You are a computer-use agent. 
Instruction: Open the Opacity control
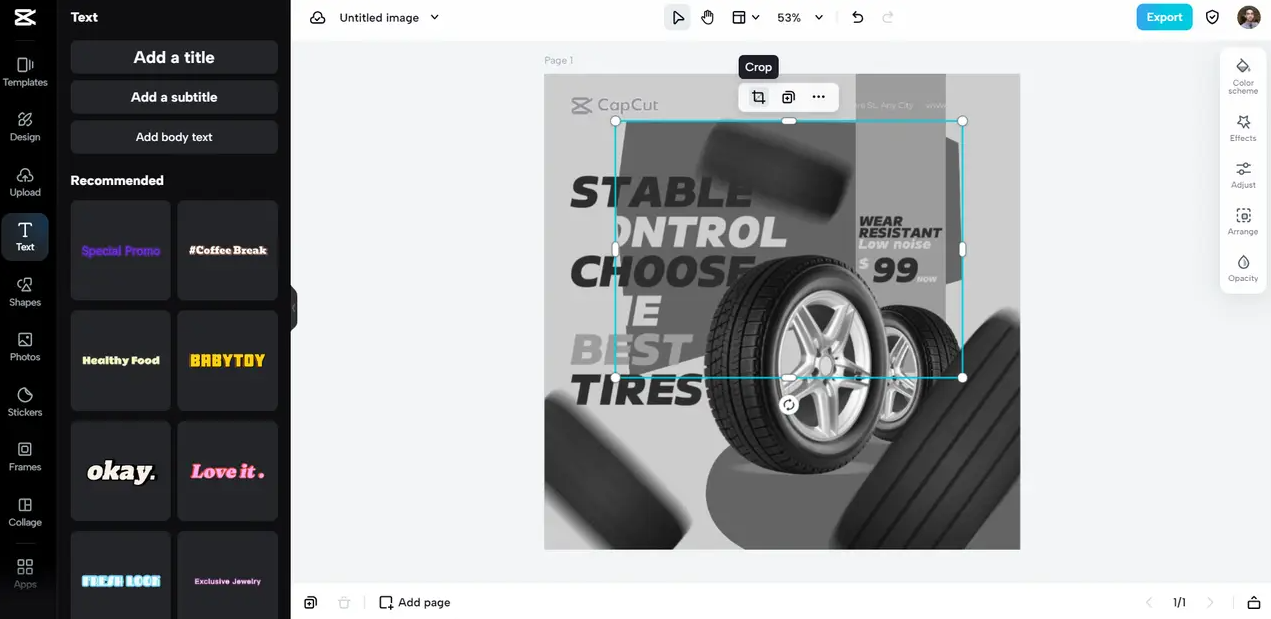1243,268
